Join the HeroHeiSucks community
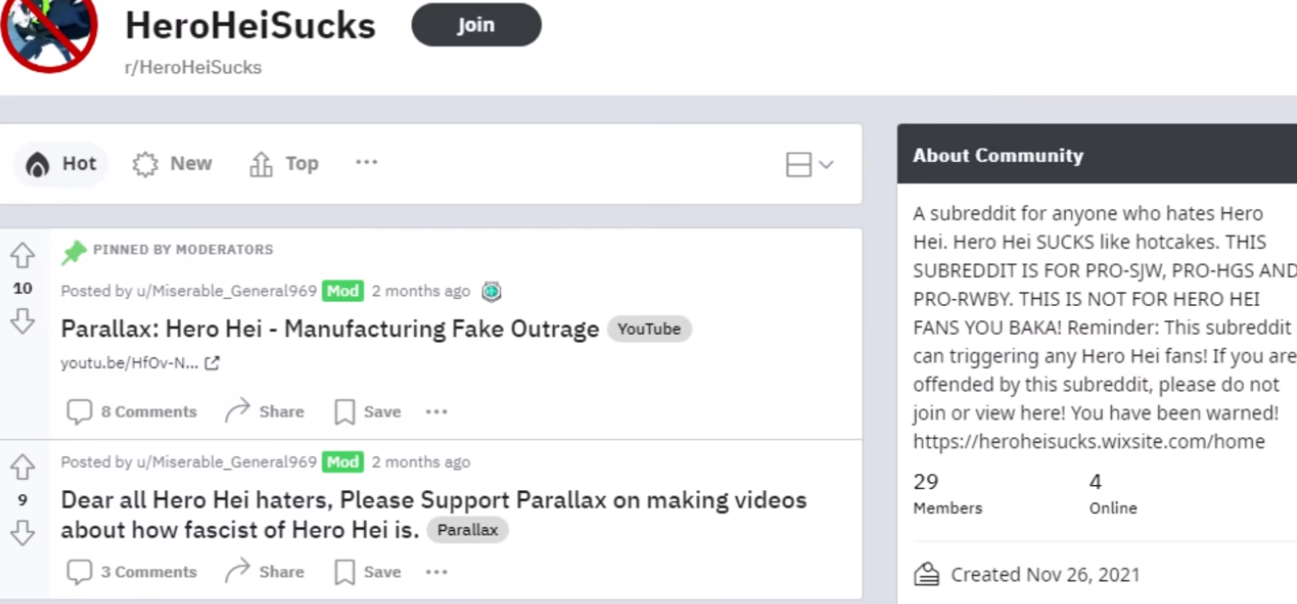 [476, 25]
